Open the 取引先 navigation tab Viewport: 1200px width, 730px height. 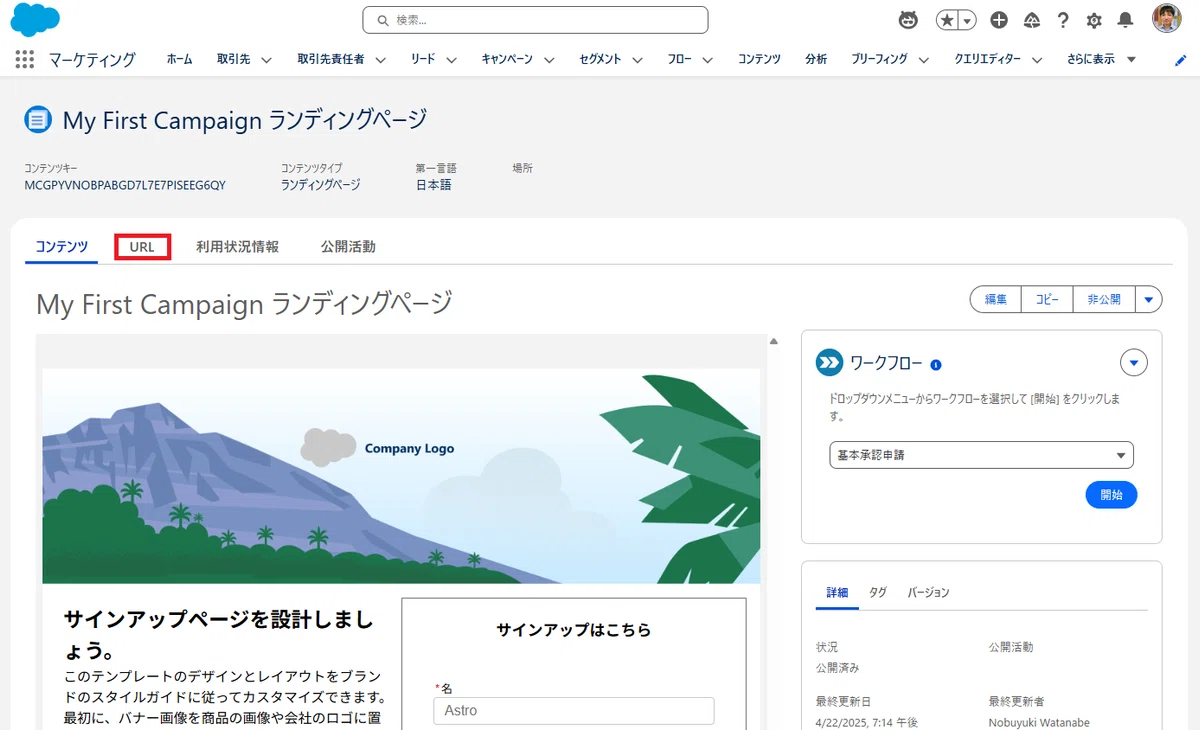tap(233, 59)
